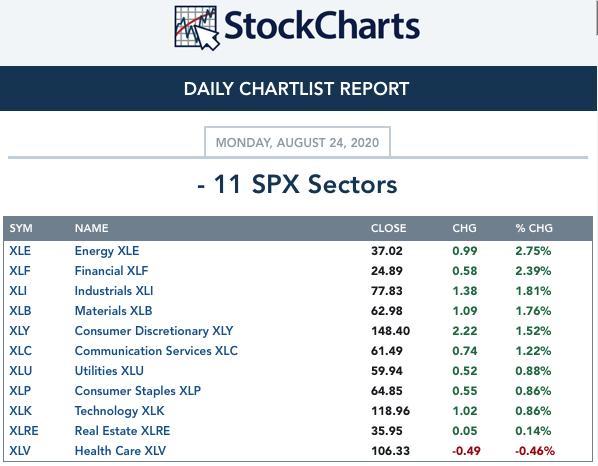The image size is (598, 466).
Task: Click the Monday, August 24, 2020 date box
Action: click(x=297, y=142)
